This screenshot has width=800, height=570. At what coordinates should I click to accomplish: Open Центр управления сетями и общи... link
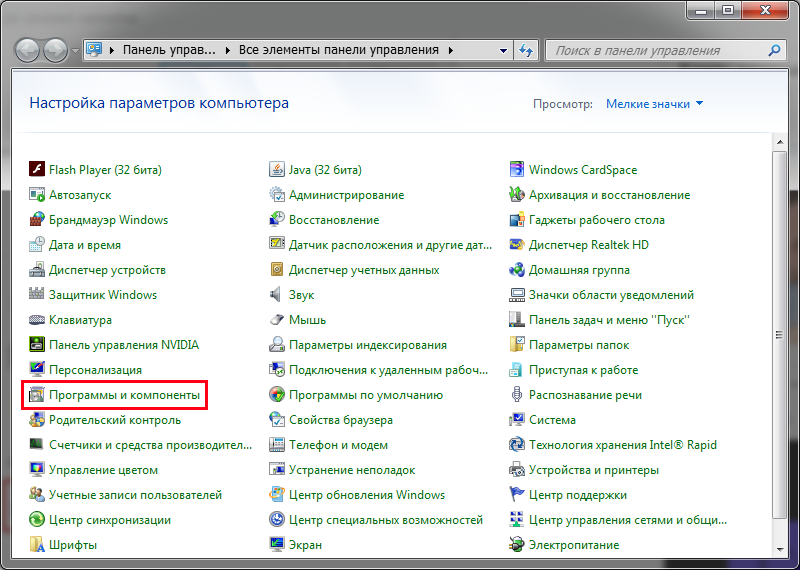click(x=628, y=520)
